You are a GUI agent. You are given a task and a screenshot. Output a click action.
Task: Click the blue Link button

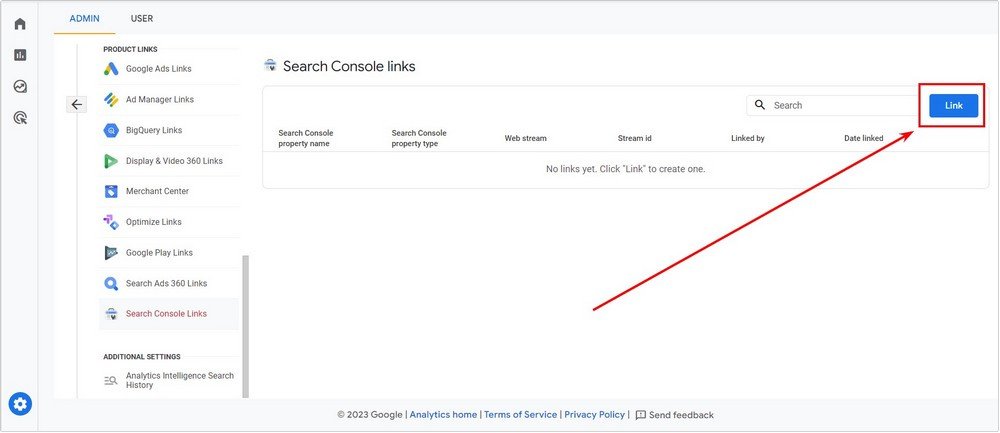[953, 106]
